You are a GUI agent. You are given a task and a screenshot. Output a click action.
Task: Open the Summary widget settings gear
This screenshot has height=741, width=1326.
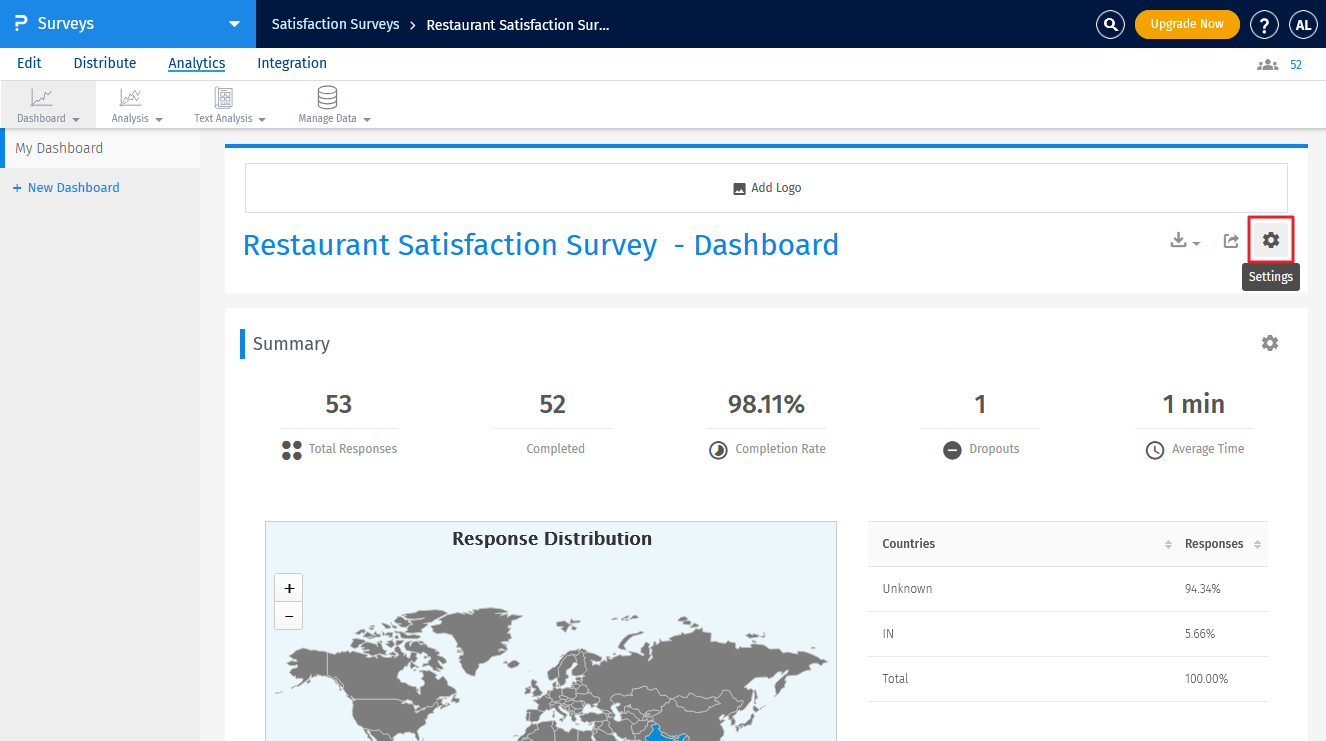(x=1269, y=343)
